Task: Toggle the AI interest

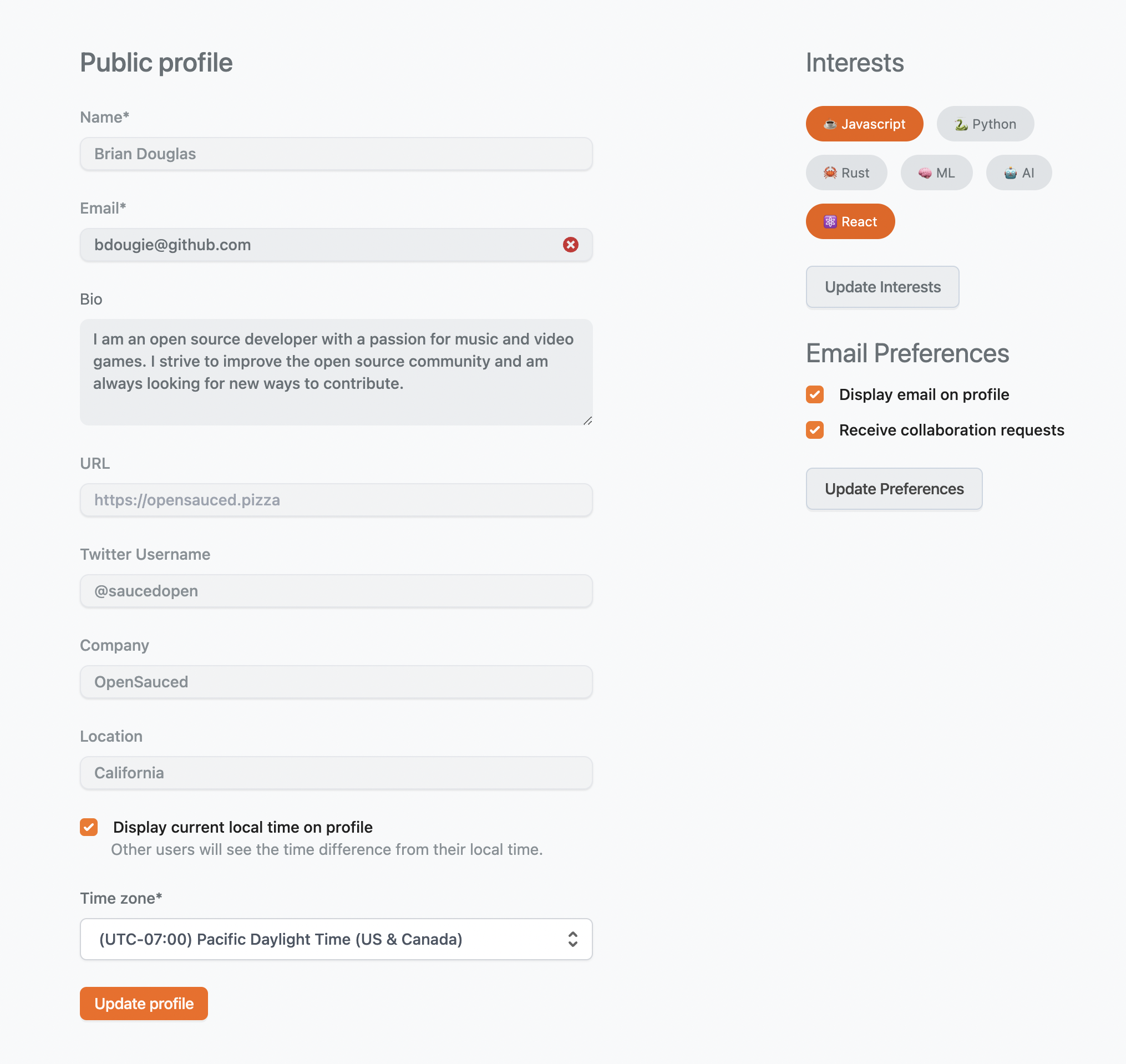Action: point(1019,173)
